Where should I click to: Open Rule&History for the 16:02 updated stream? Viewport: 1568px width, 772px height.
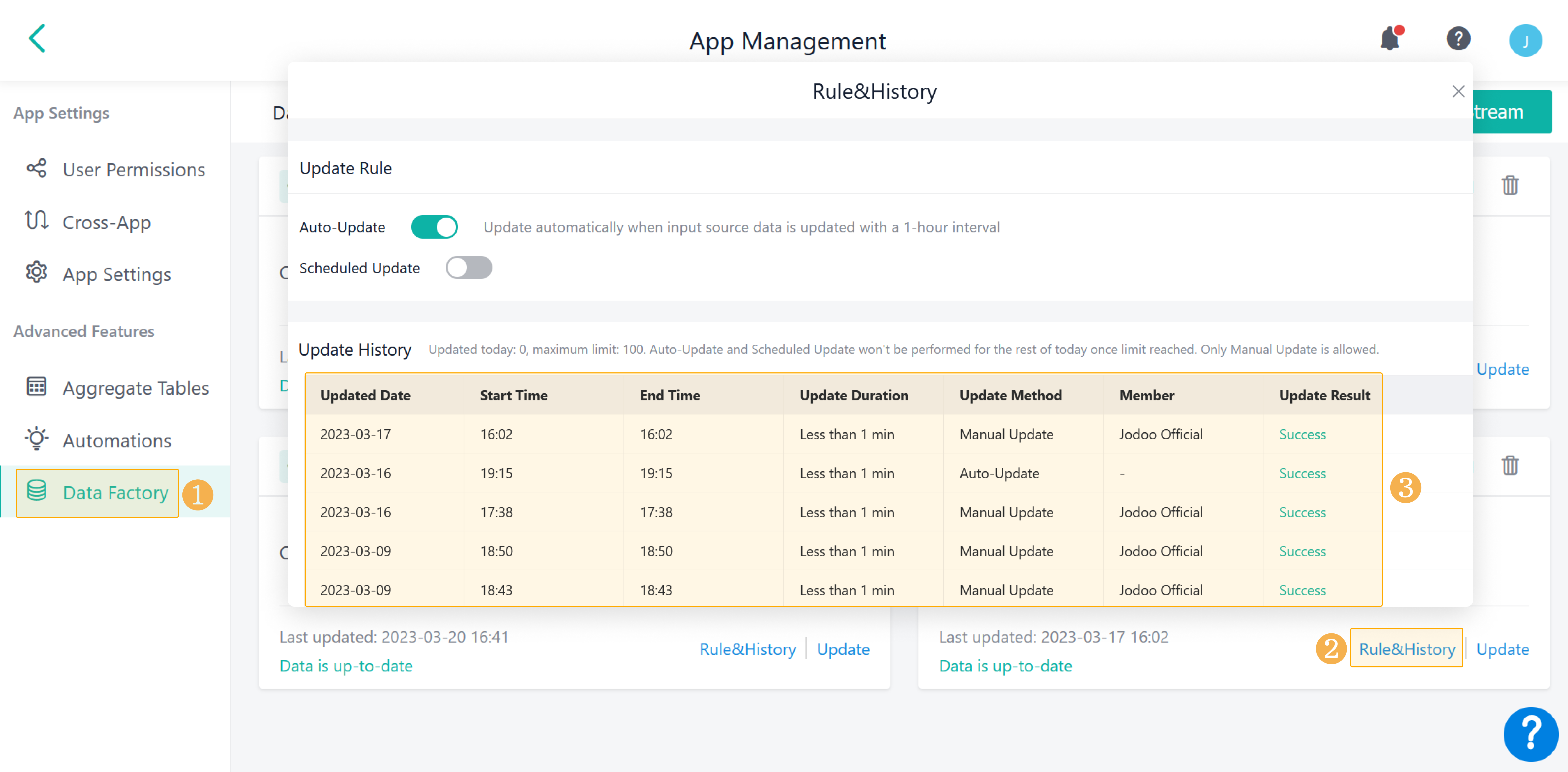[1407, 650]
